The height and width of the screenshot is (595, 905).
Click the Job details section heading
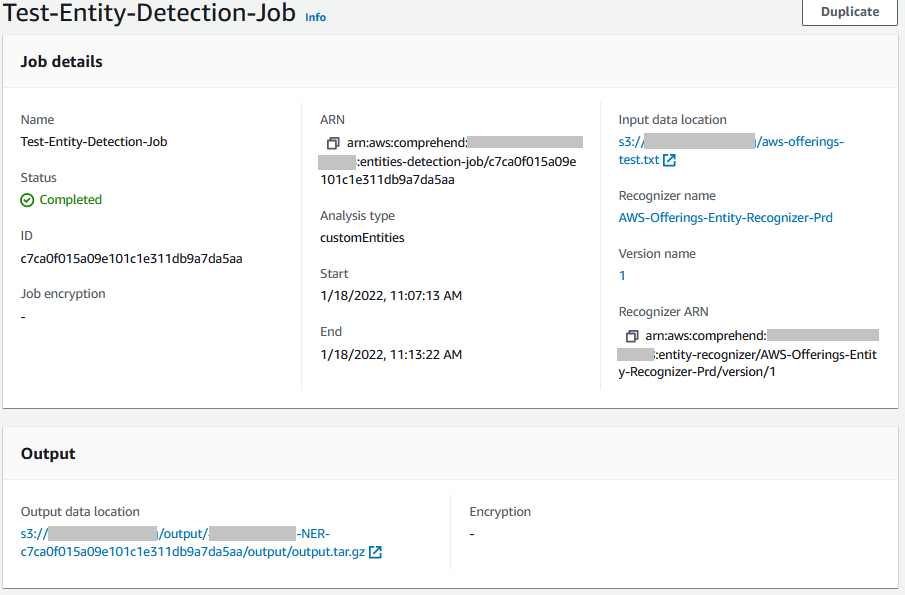pos(62,62)
